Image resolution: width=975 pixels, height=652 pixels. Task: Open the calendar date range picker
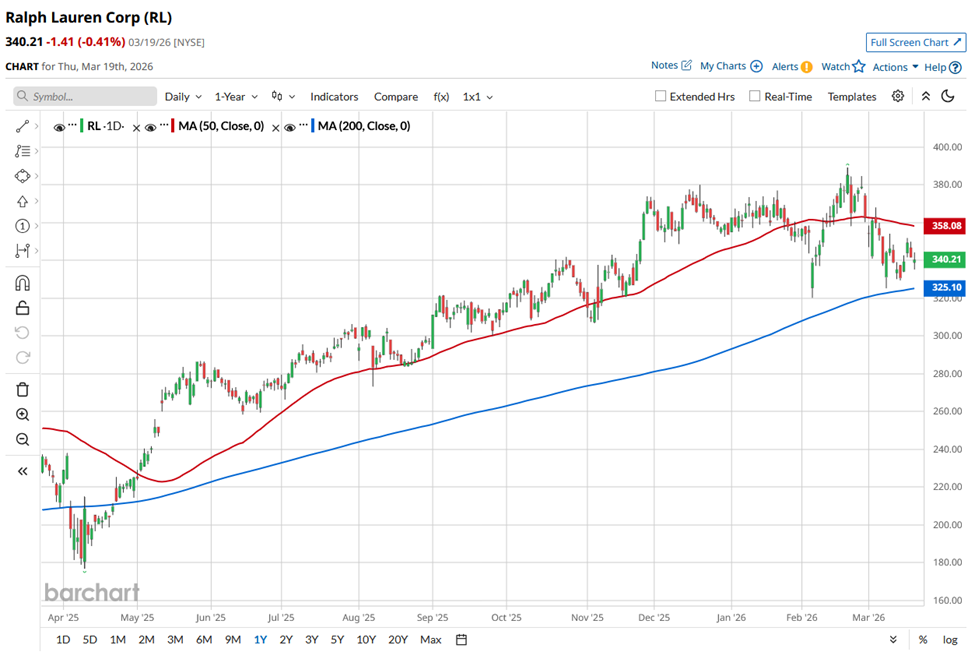(x=461, y=639)
